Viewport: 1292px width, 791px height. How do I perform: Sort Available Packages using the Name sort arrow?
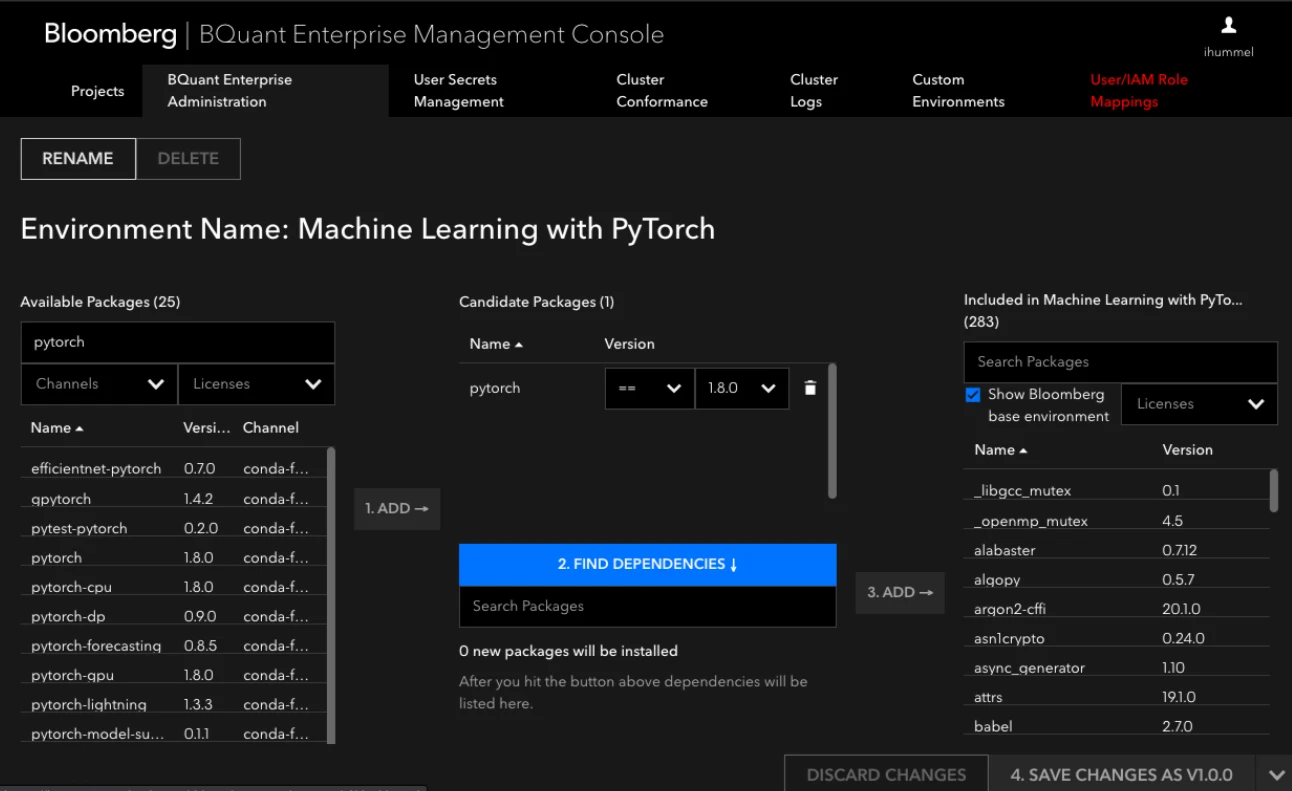pyautogui.click(x=80, y=427)
